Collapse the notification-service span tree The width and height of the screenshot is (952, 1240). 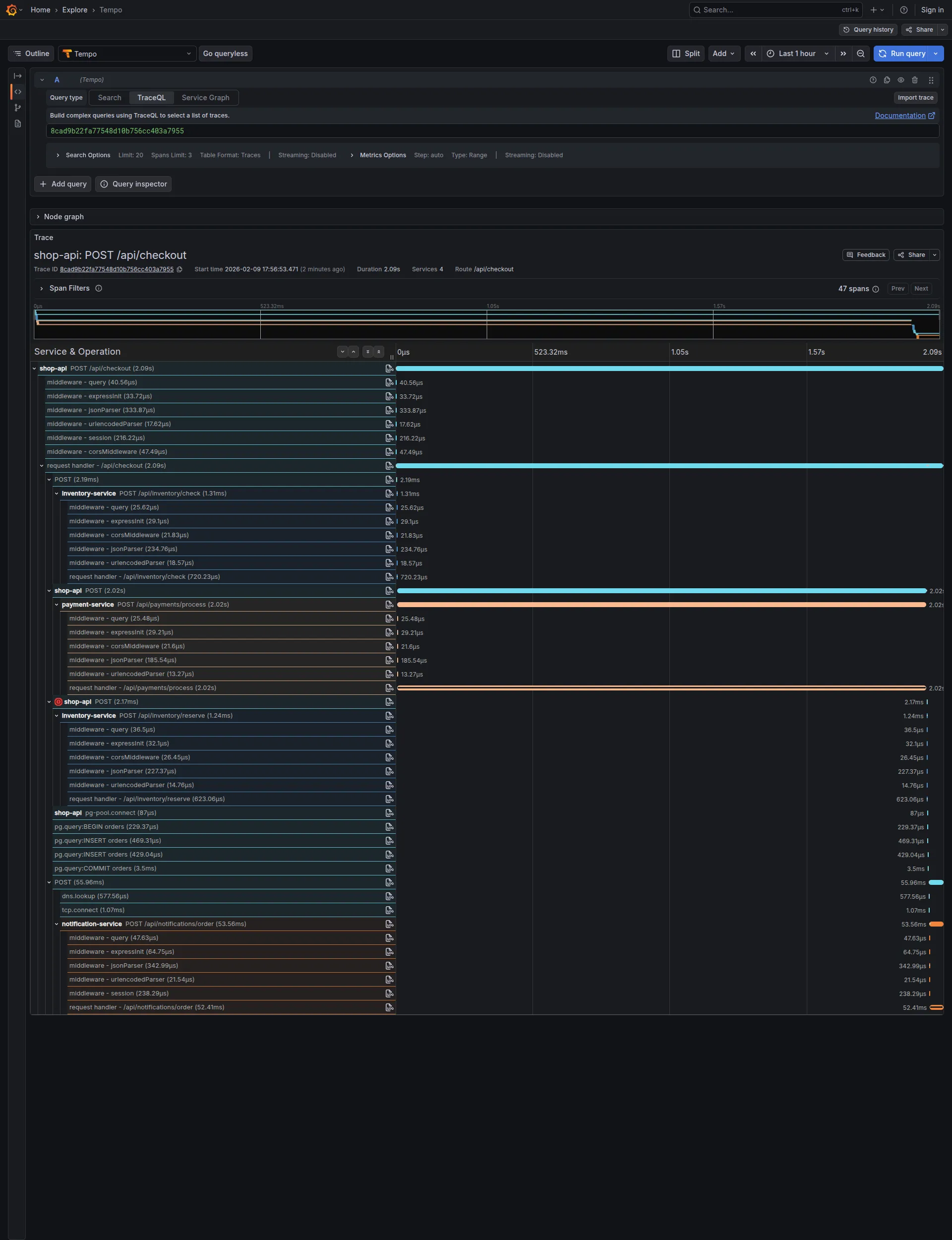(x=57, y=924)
